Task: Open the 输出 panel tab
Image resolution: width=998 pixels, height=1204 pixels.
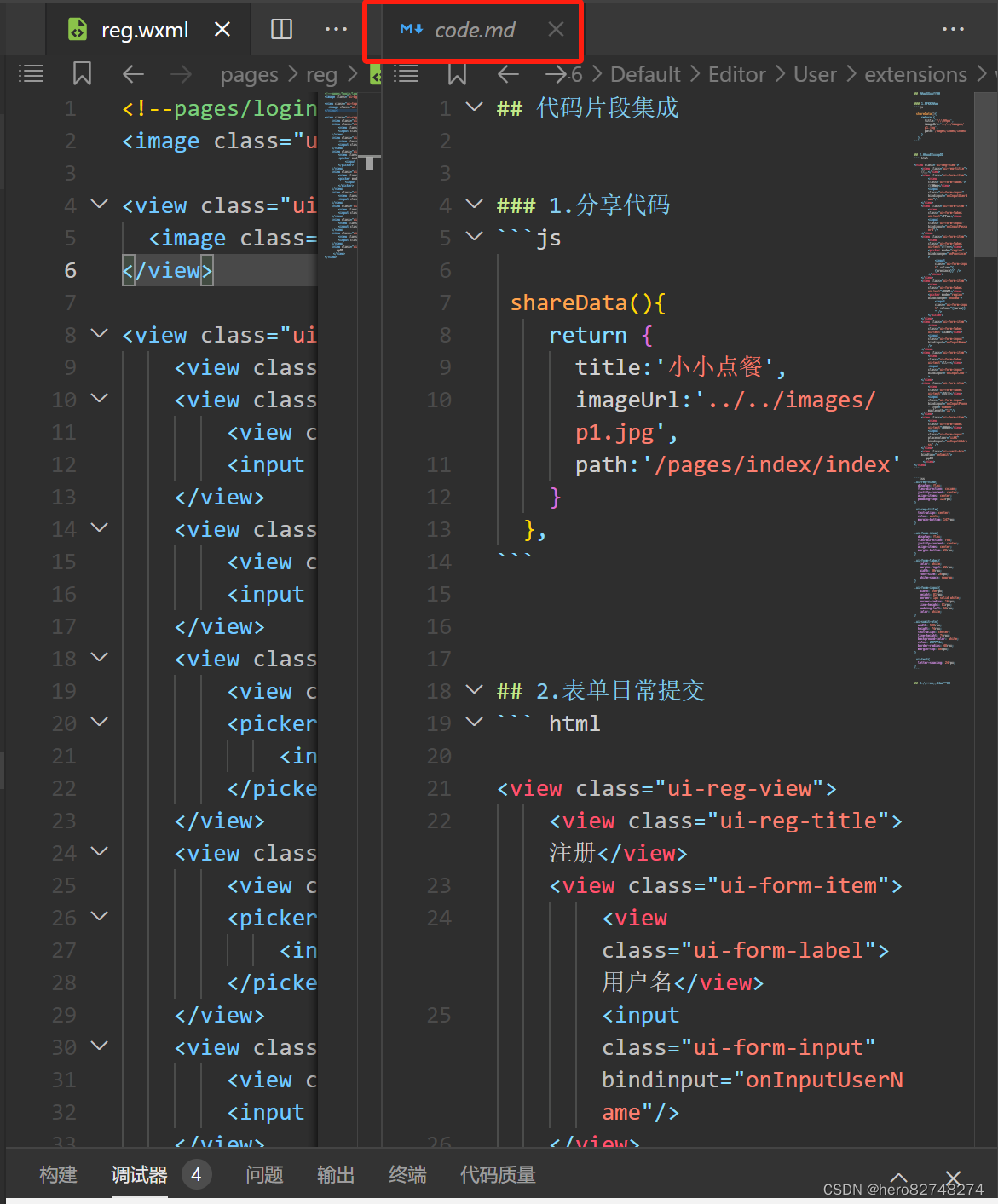Action: pyautogui.click(x=336, y=1175)
